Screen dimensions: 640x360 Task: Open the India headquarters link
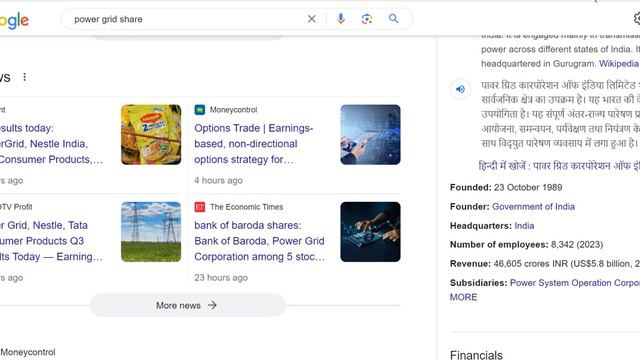[x=524, y=226]
